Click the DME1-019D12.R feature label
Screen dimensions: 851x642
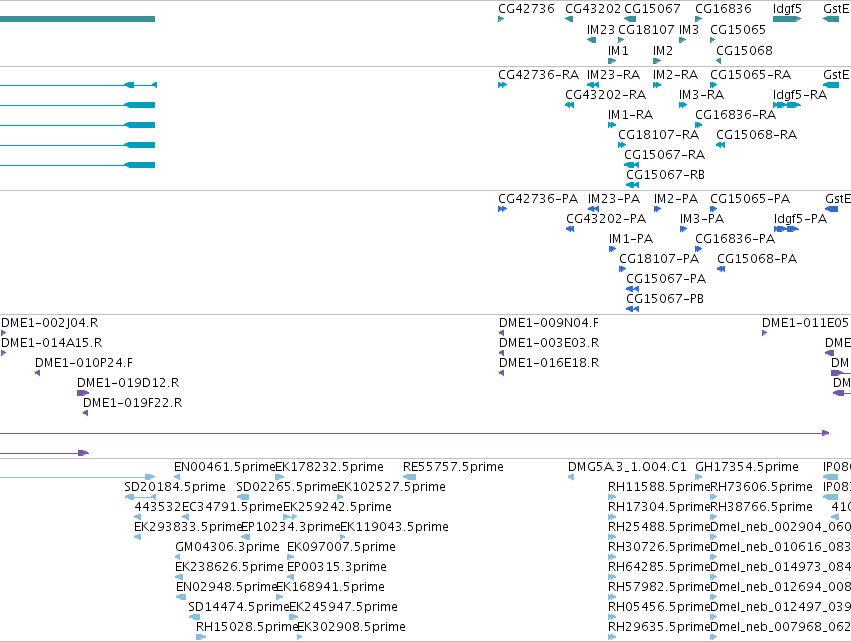pos(128,383)
